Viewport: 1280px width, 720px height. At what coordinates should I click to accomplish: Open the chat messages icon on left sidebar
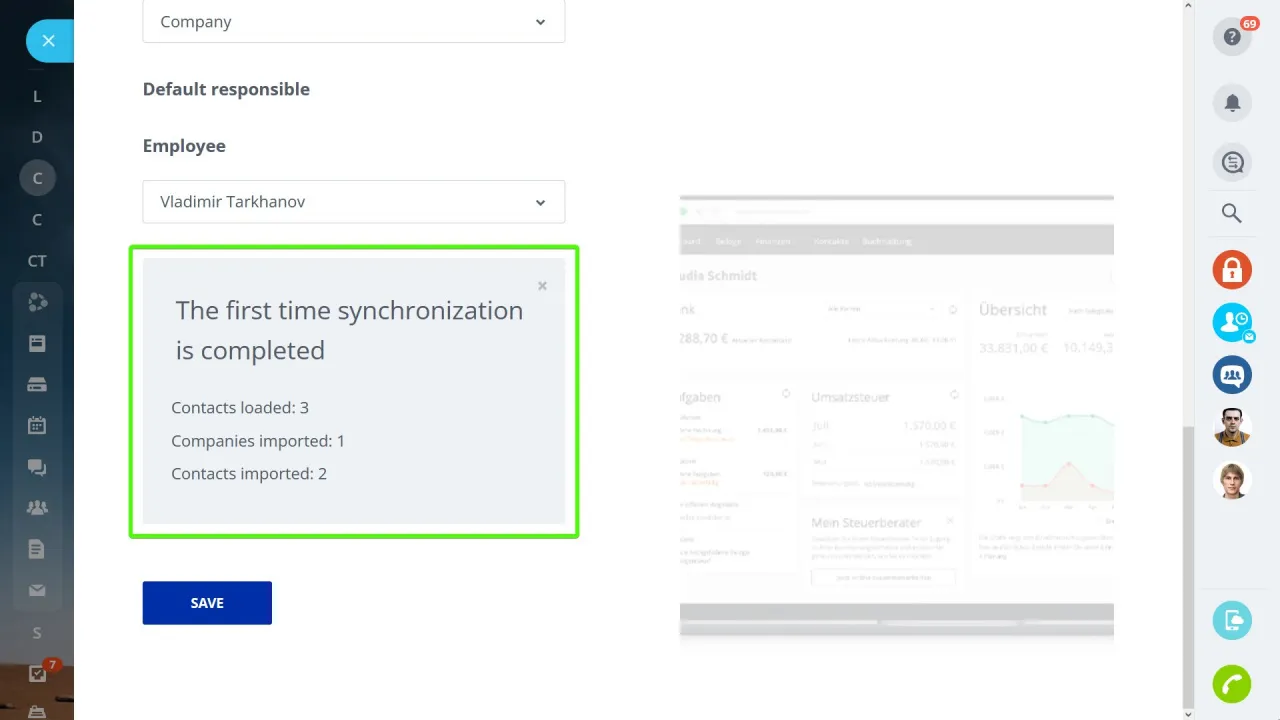point(37,466)
